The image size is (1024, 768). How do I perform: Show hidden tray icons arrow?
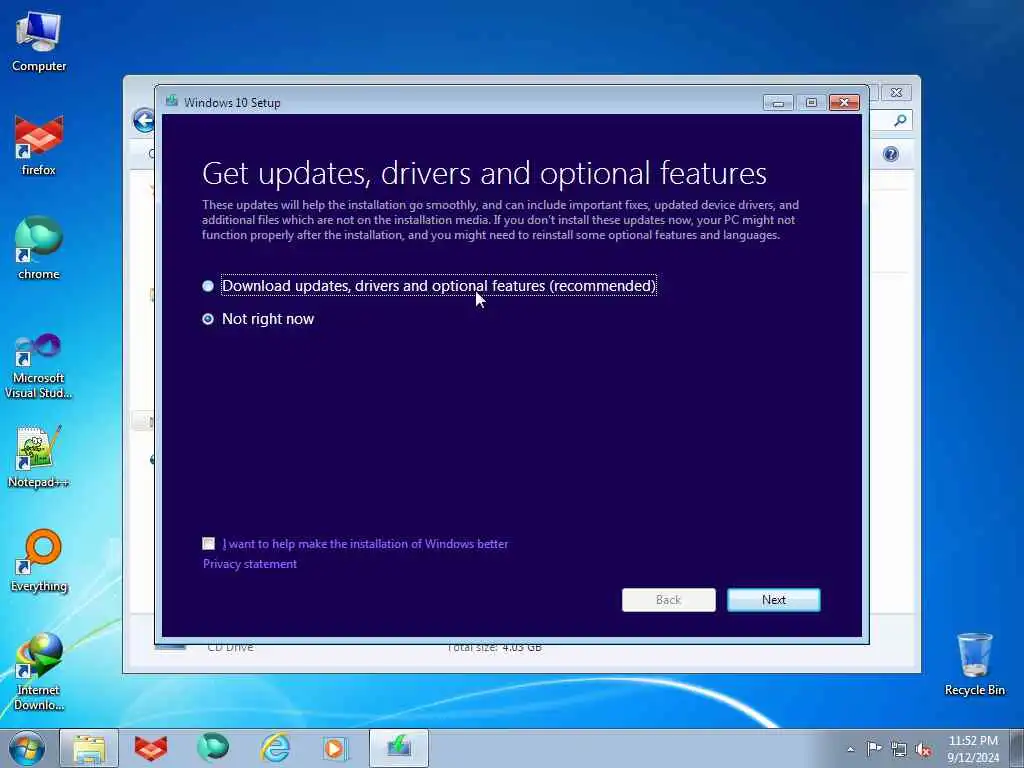[x=850, y=749]
